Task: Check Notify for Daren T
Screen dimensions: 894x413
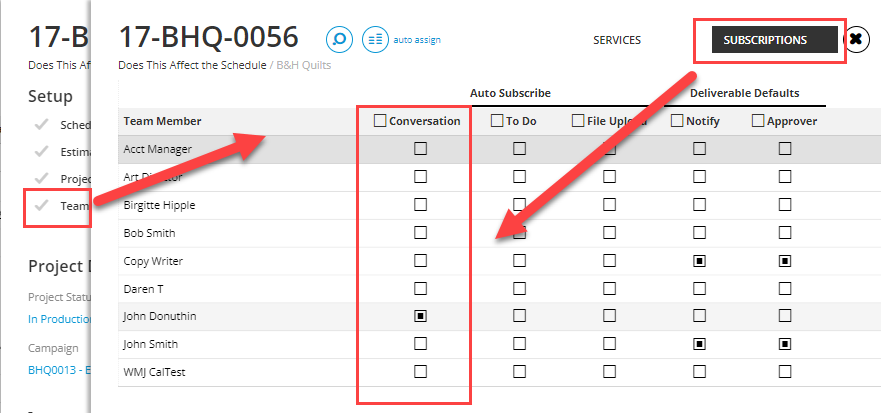Action: click(699, 288)
